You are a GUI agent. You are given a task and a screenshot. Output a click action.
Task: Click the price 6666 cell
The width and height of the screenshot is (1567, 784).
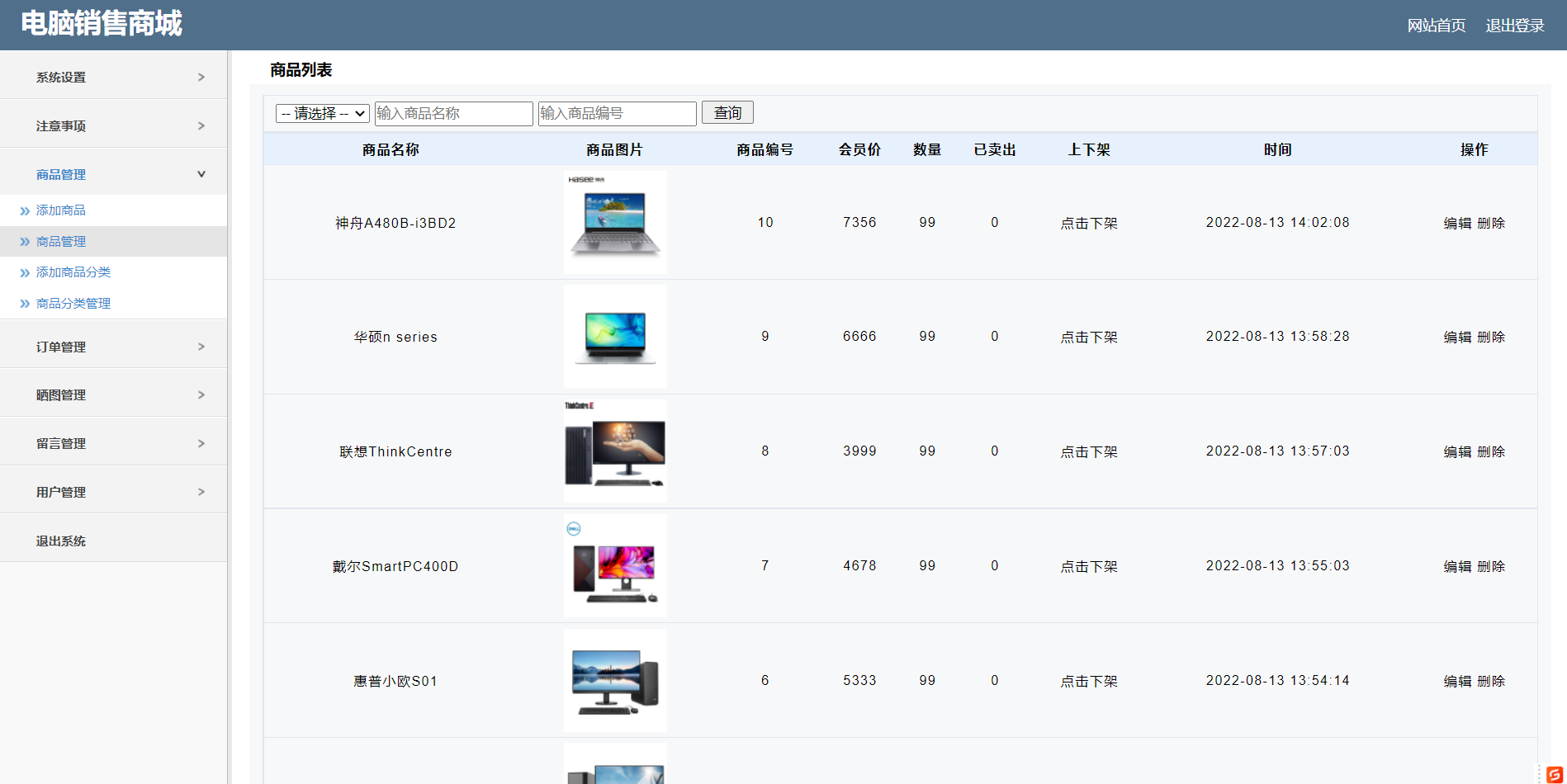coord(859,336)
